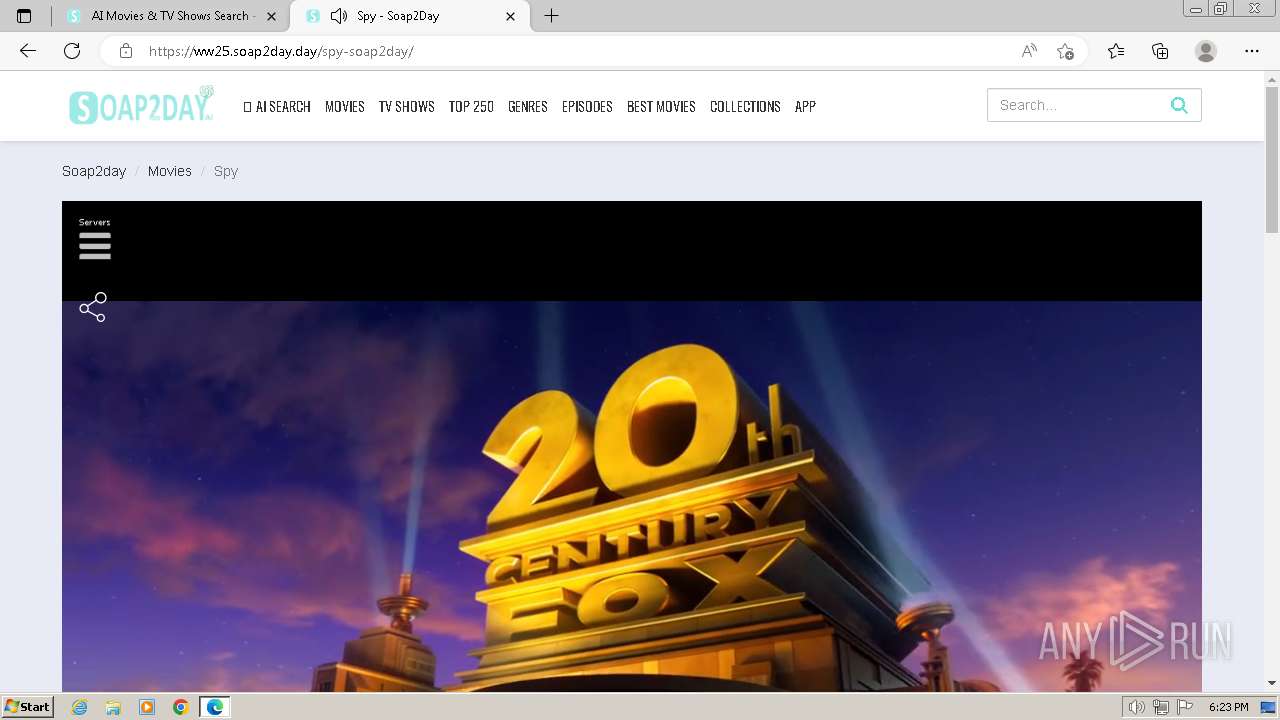This screenshot has height=720, width=1280.
Task: Click the video player frame
Action: [632, 446]
